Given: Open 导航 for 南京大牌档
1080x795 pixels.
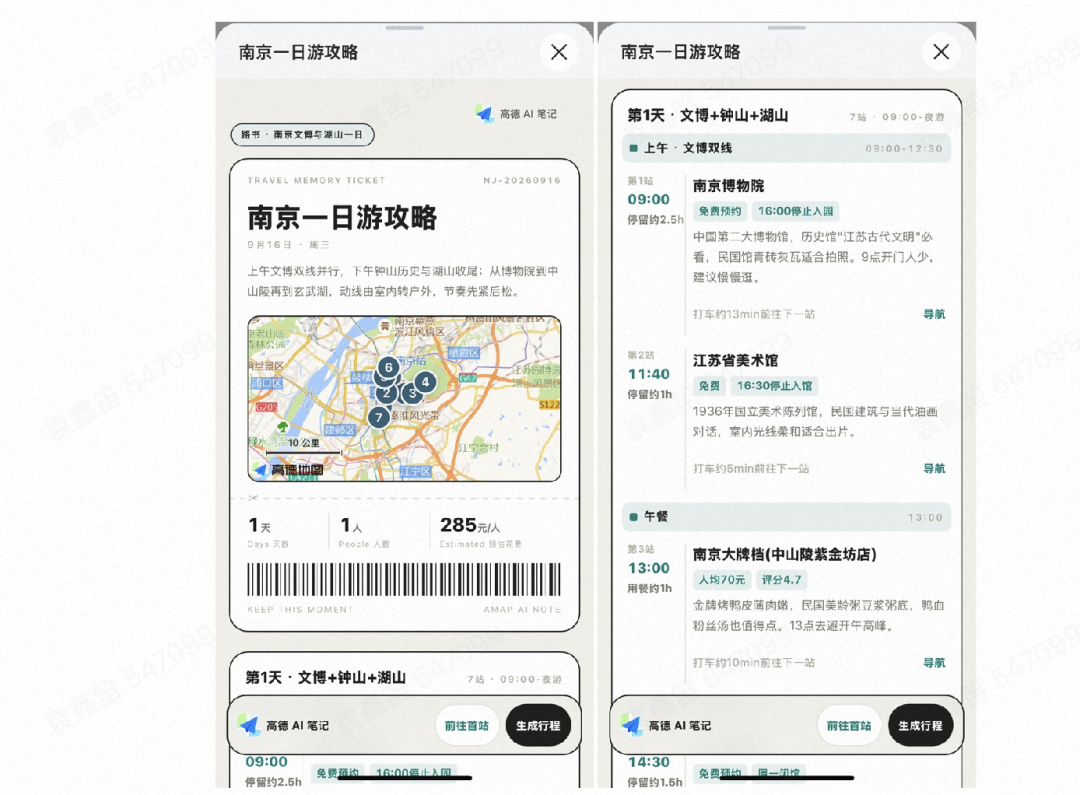Looking at the screenshot, I should [934, 663].
